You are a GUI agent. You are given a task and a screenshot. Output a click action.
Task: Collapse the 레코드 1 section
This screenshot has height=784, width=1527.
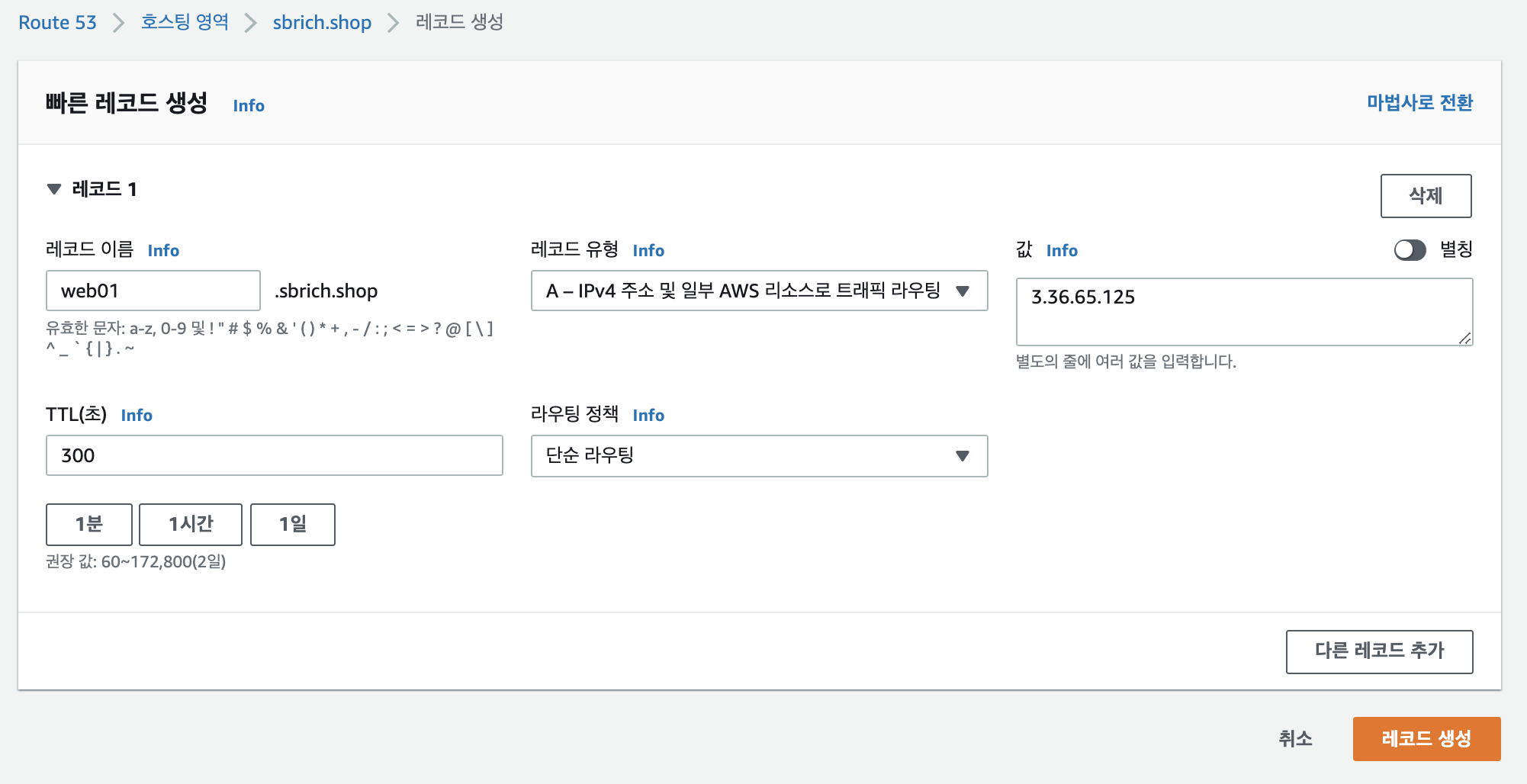coord(53,189)
